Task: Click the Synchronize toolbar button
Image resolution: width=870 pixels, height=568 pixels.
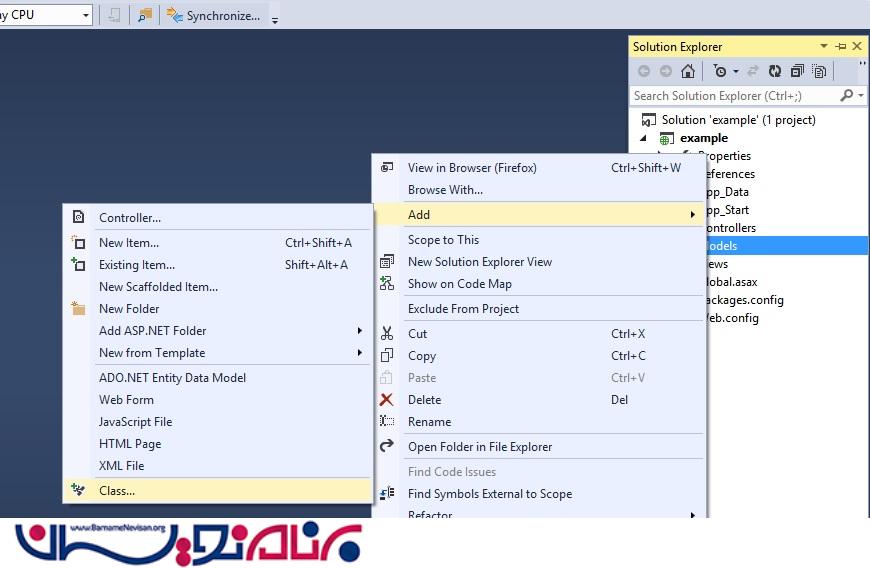Action: 213,15
